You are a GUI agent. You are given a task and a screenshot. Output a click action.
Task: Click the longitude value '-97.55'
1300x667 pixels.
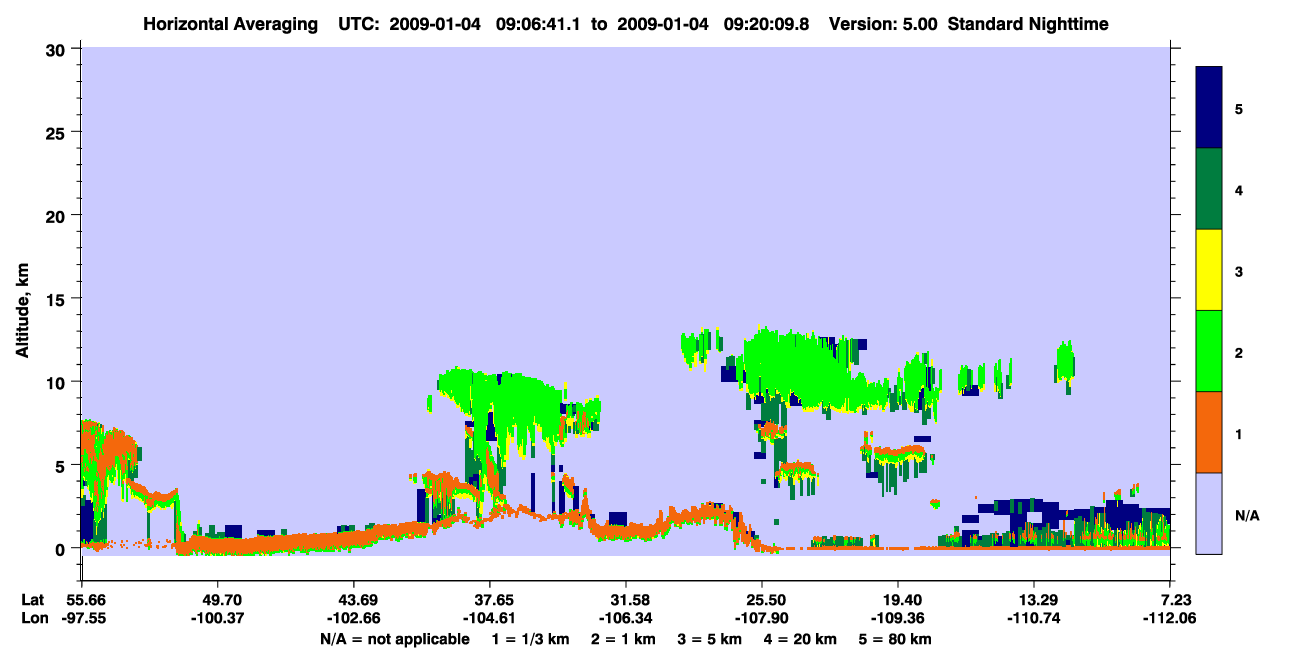coord(82,618)
